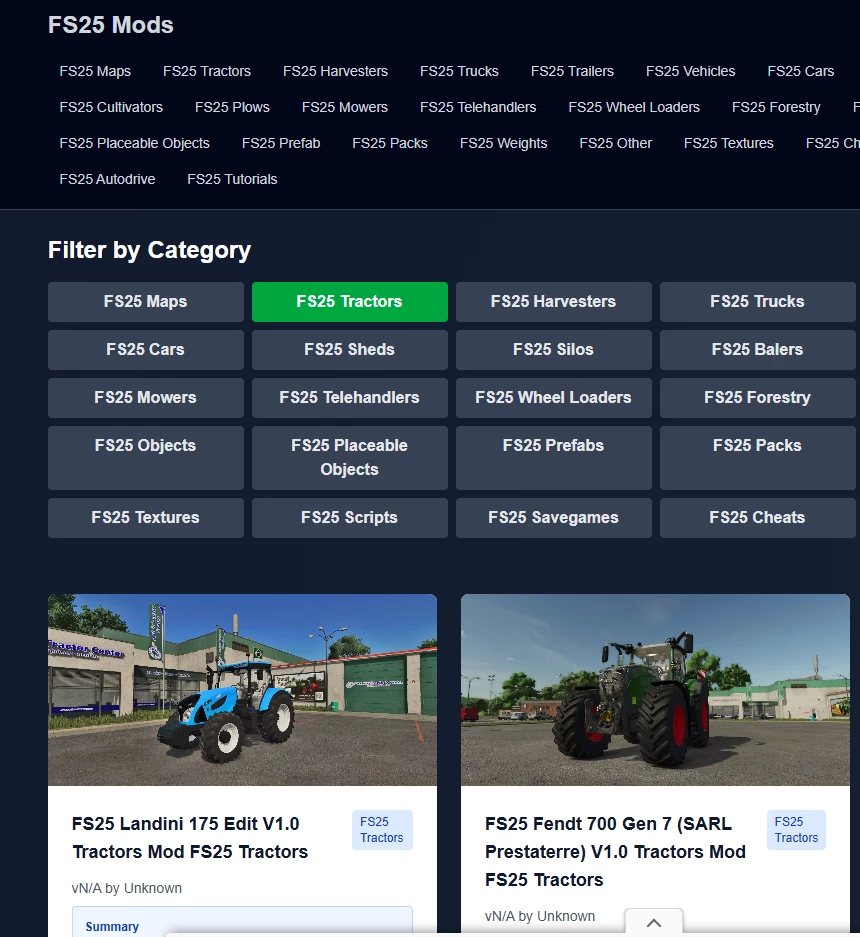860x937 pixels.
Task: Click 'vN/A by Unknown' under Fendt title
Action: pyautogui.click(x=540, y=917)
